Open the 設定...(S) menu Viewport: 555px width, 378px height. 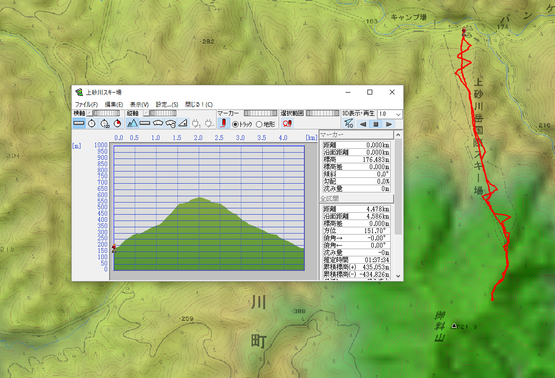(x=167, y=104)
